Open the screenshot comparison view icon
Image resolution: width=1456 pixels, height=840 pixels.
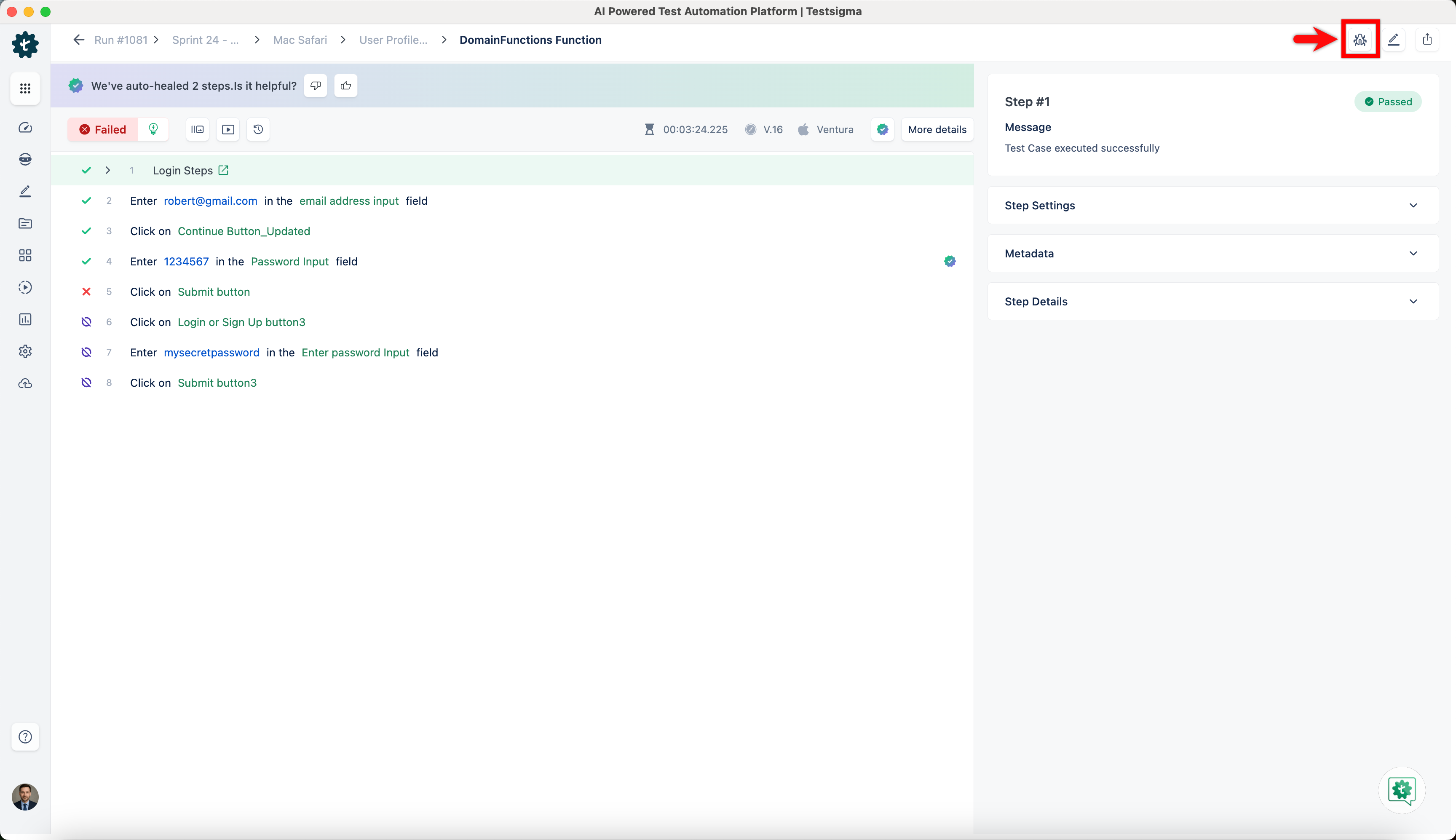click(x=197, y=129)
